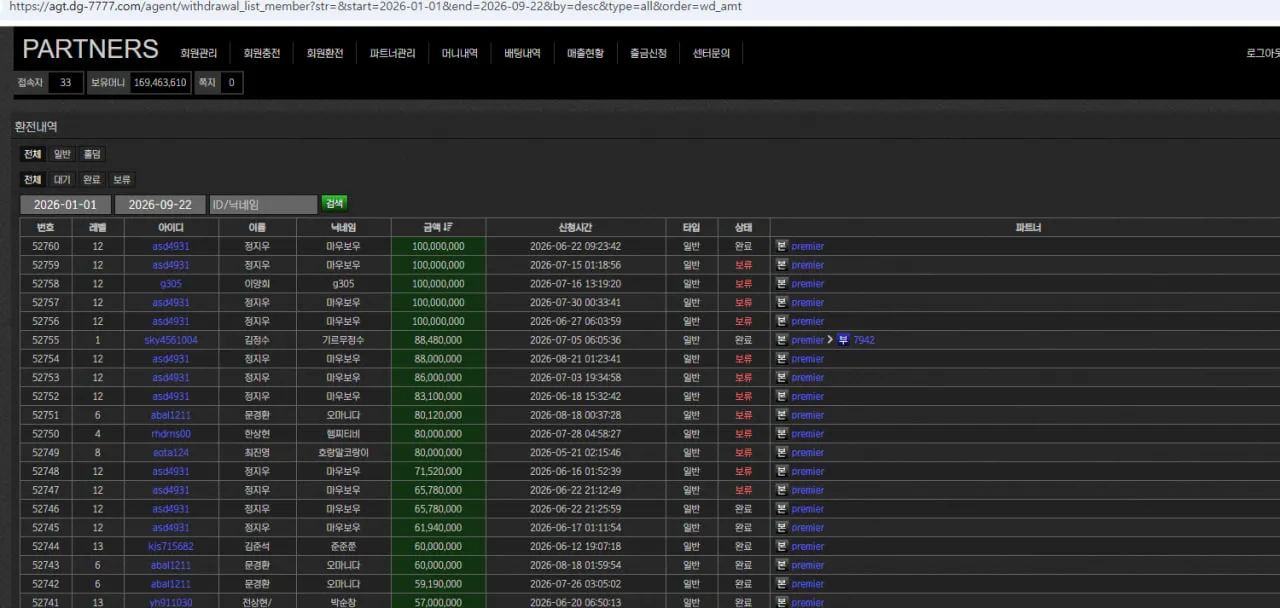Click the 본 badge in row 52745
The width and height of the screenshot is (1280, 608).
(782, 527)
